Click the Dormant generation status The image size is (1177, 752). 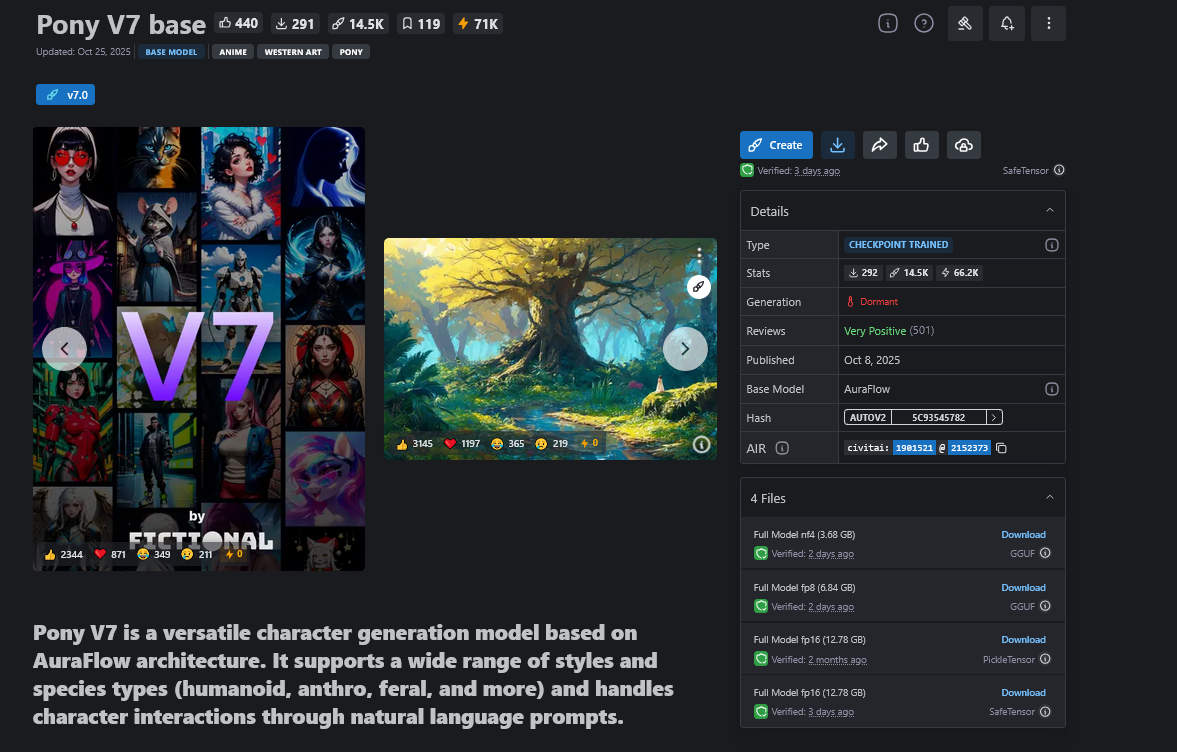872,302
